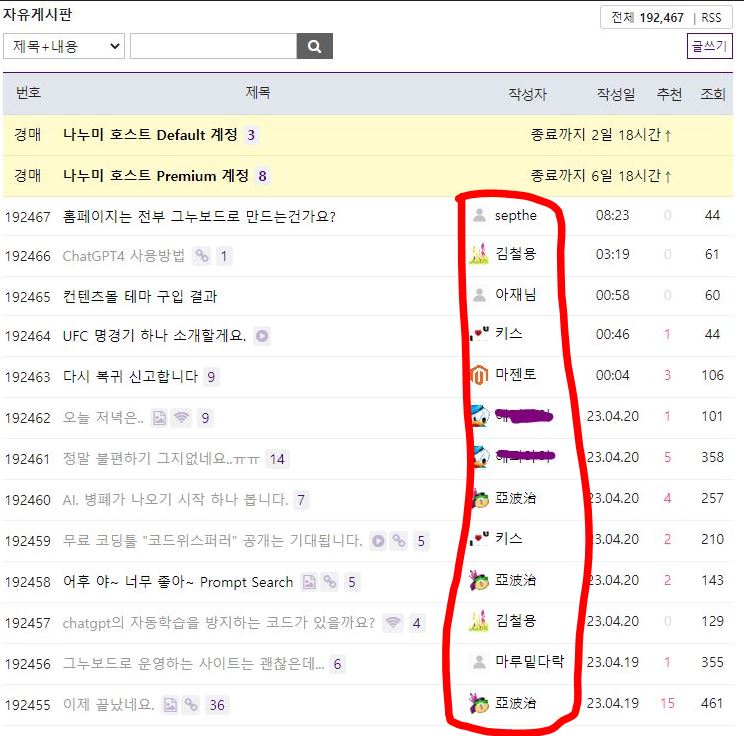
Task: Open post 그누보드로 운영하는 사이트는 괜찮은데...
Action: coord(194,663)
